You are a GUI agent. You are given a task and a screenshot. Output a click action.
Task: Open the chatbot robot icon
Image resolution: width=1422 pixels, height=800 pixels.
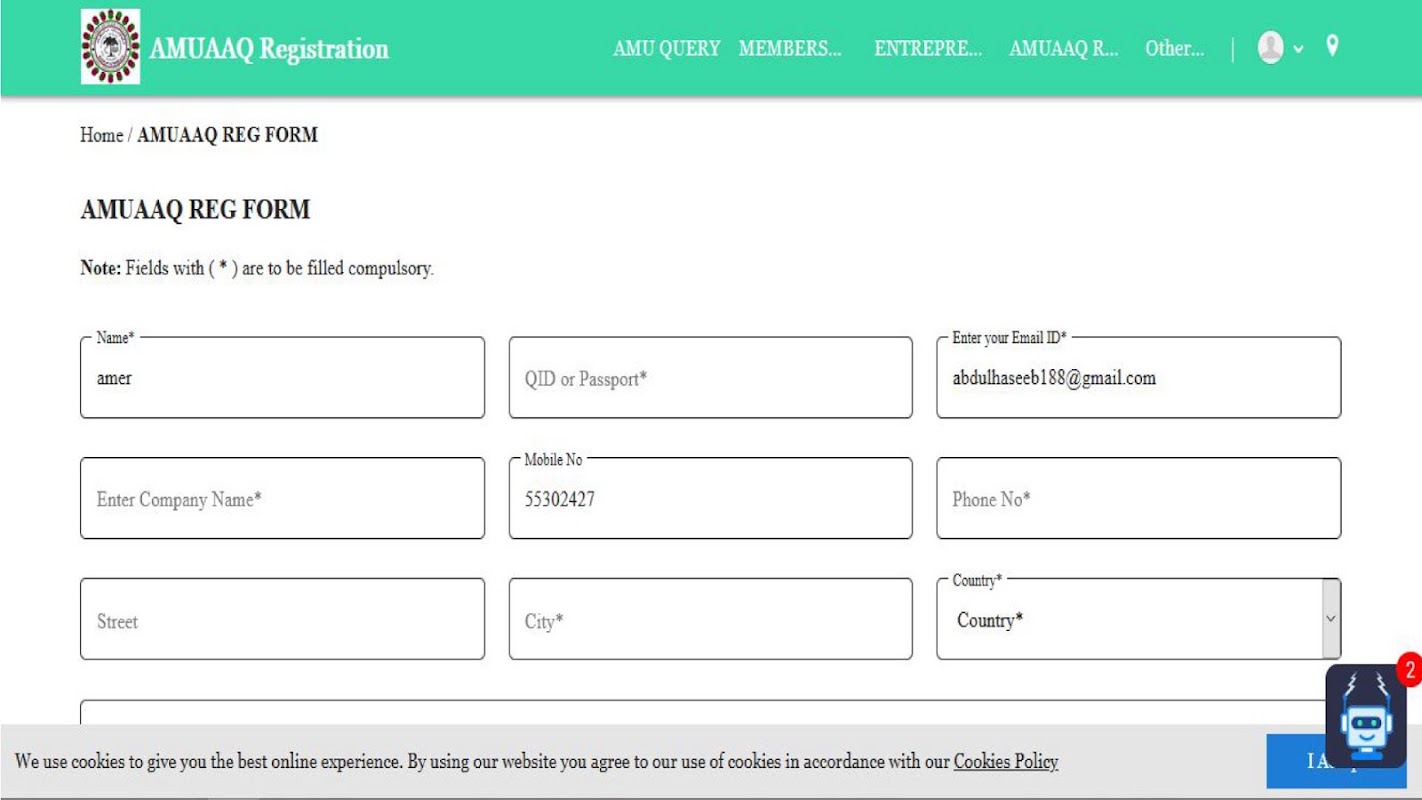(1366, 715)
